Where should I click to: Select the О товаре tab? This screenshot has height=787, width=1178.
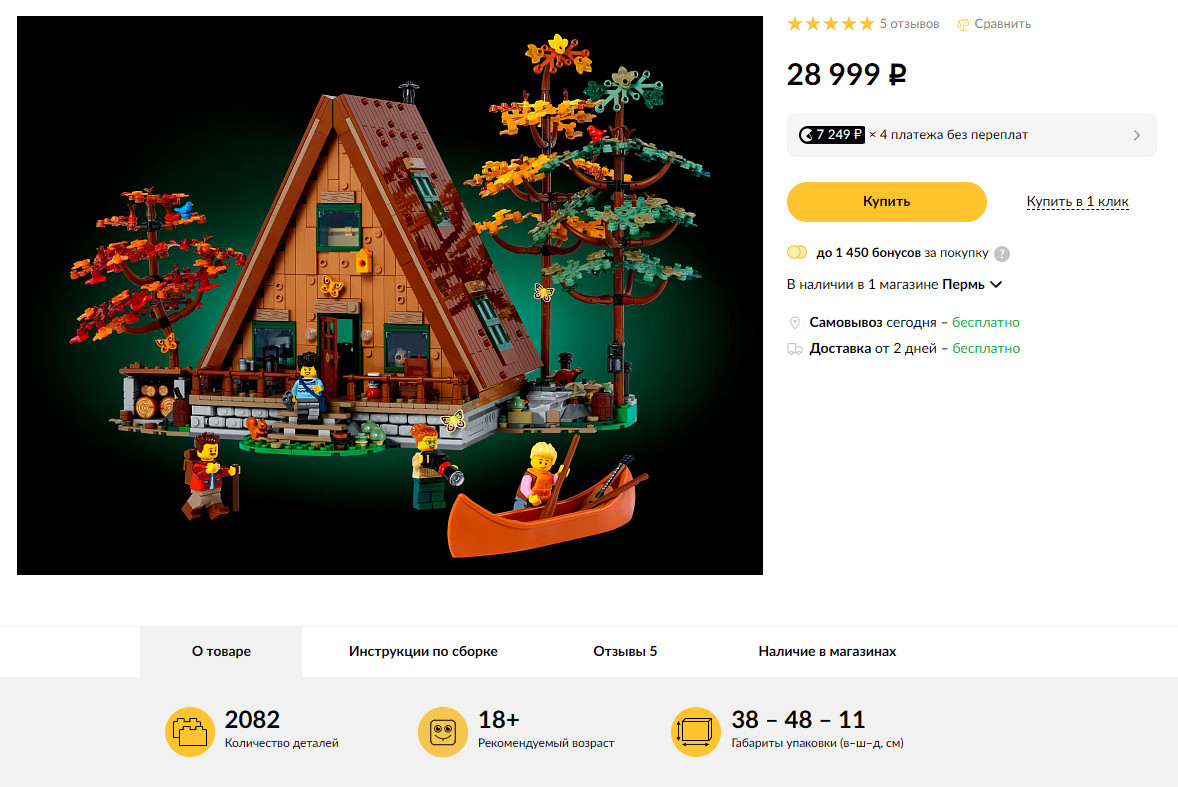[221, 652]
